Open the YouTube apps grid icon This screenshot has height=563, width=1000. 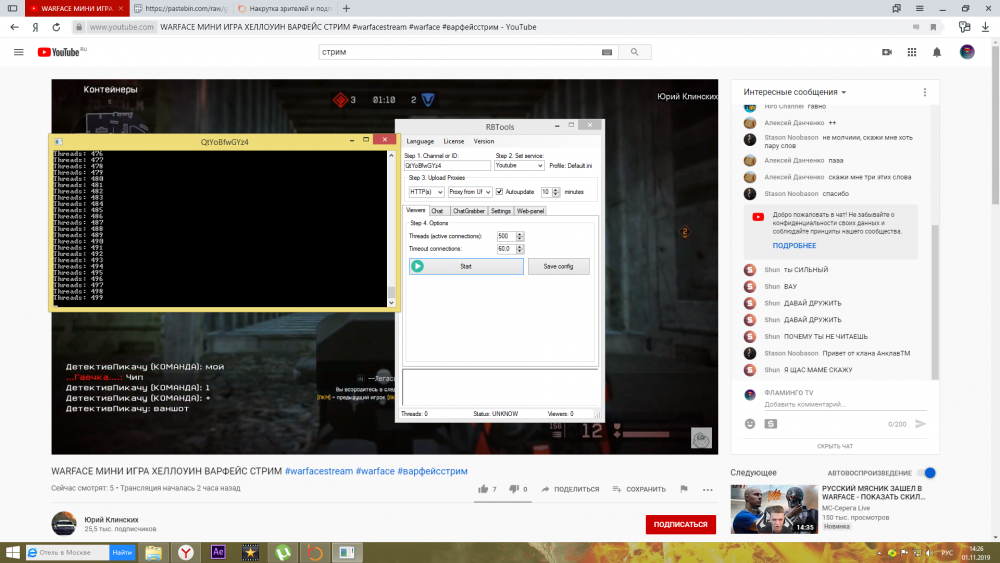(912, 52)
